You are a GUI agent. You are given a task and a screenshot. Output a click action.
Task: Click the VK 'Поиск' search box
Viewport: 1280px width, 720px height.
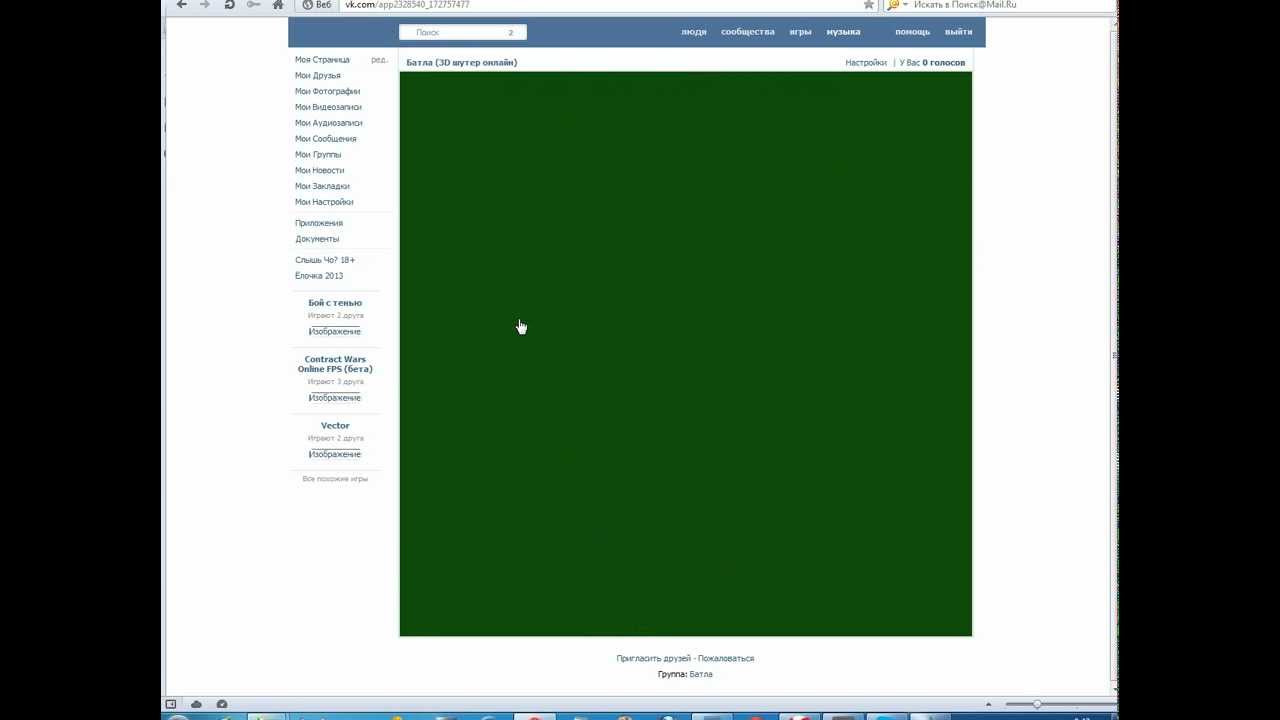(x=462, y=32)
